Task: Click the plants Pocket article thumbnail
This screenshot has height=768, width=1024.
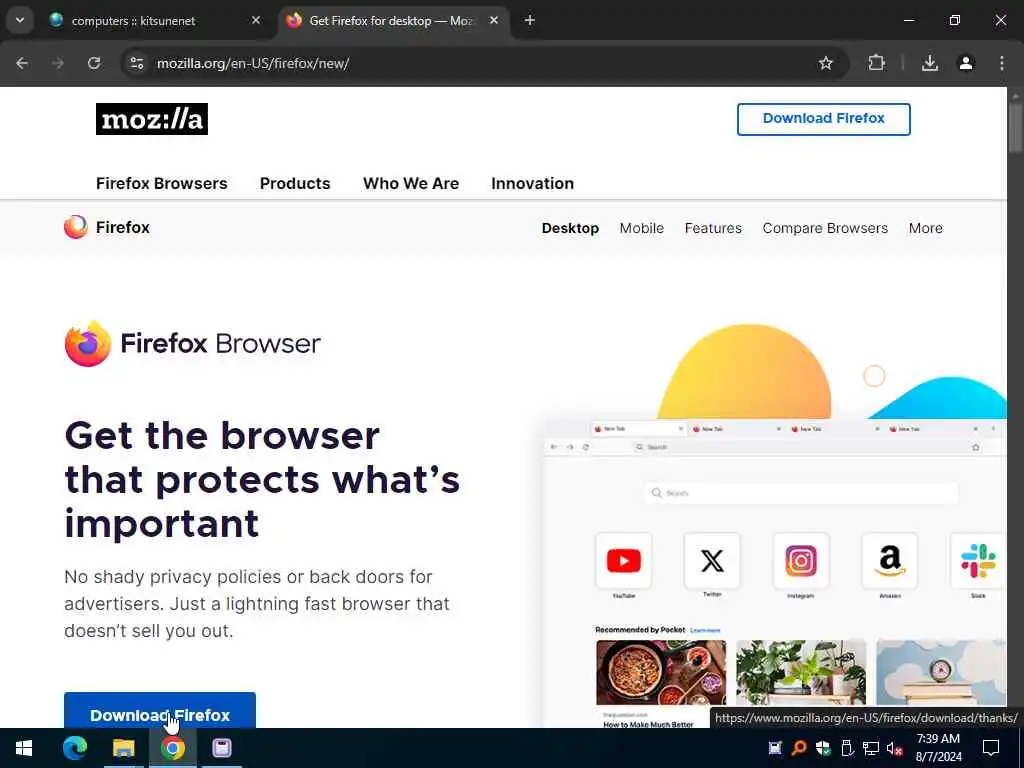Action: coord(801,672)
